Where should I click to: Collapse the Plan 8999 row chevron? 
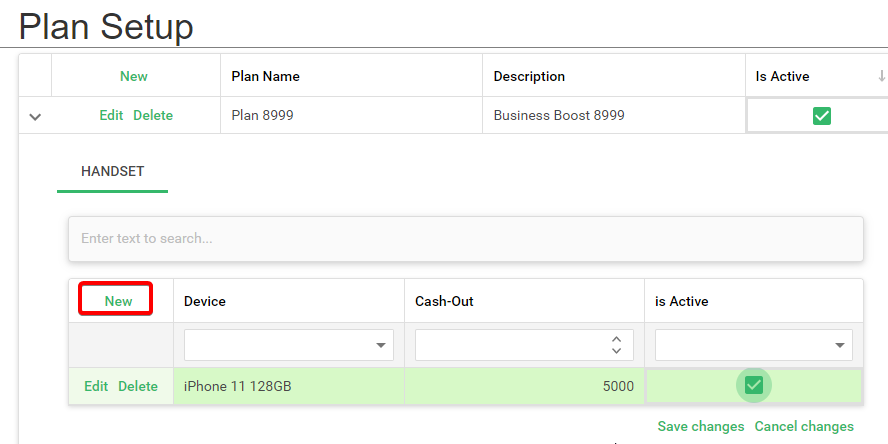(35, 117)
